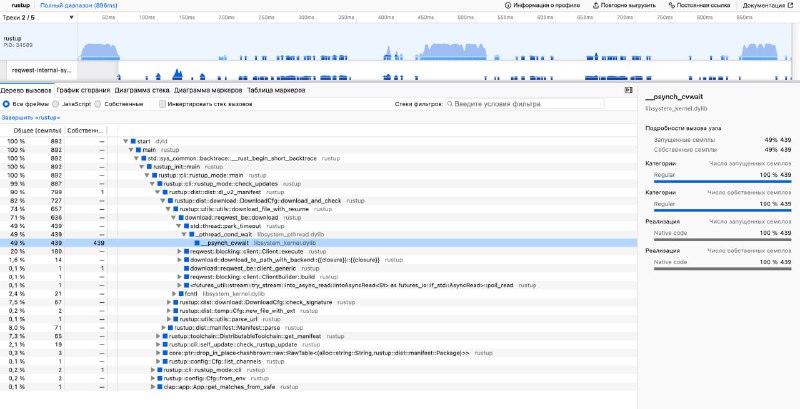Click the permanent link icon
800x409 pixels.
tap(671, 5)
